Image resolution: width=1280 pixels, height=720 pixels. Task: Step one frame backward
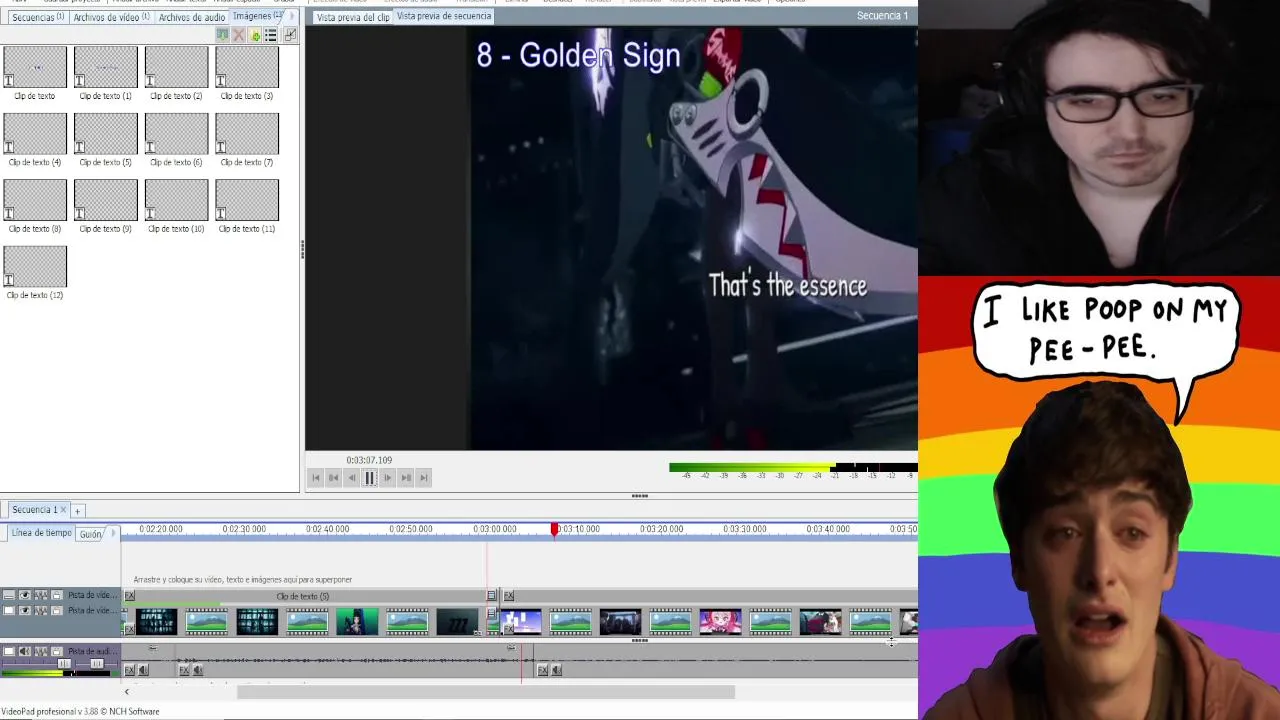point(352,478)
